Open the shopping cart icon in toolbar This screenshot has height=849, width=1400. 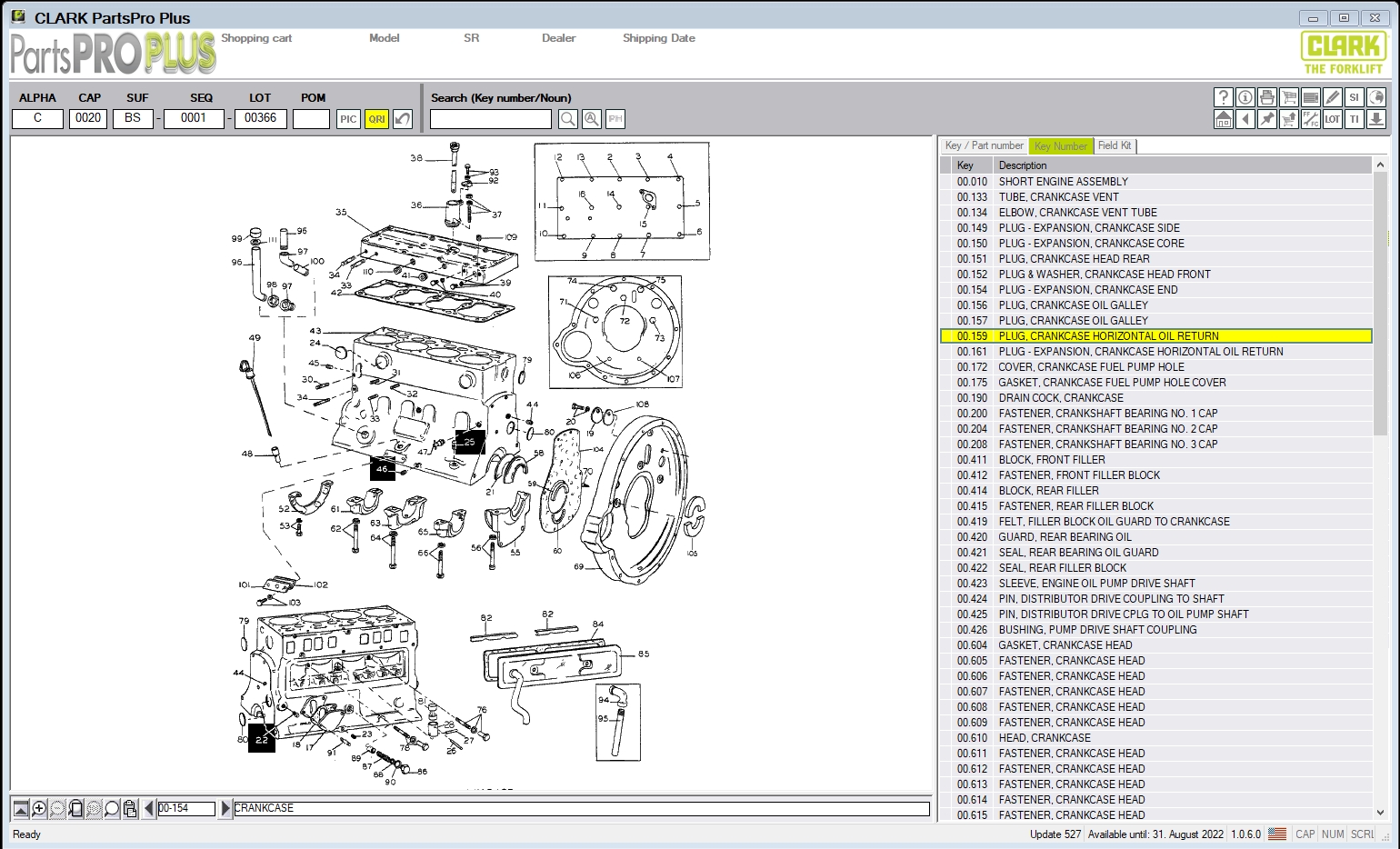point(1288,97)
